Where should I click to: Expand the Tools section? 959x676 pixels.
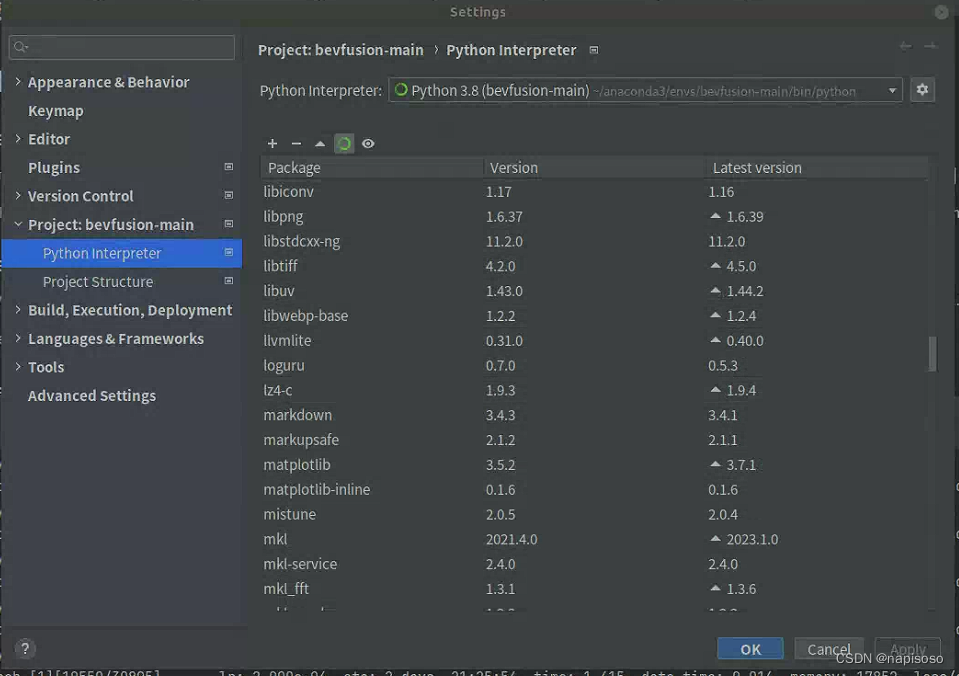[18, 366]
